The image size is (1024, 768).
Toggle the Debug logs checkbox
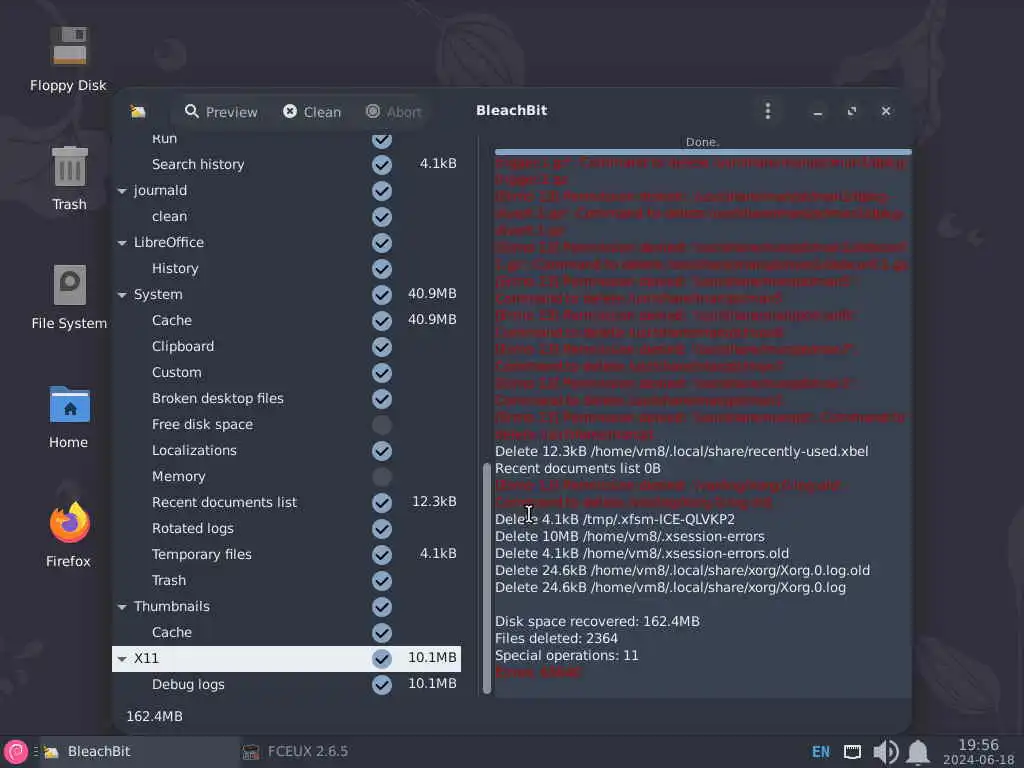(x=382, y=684)
